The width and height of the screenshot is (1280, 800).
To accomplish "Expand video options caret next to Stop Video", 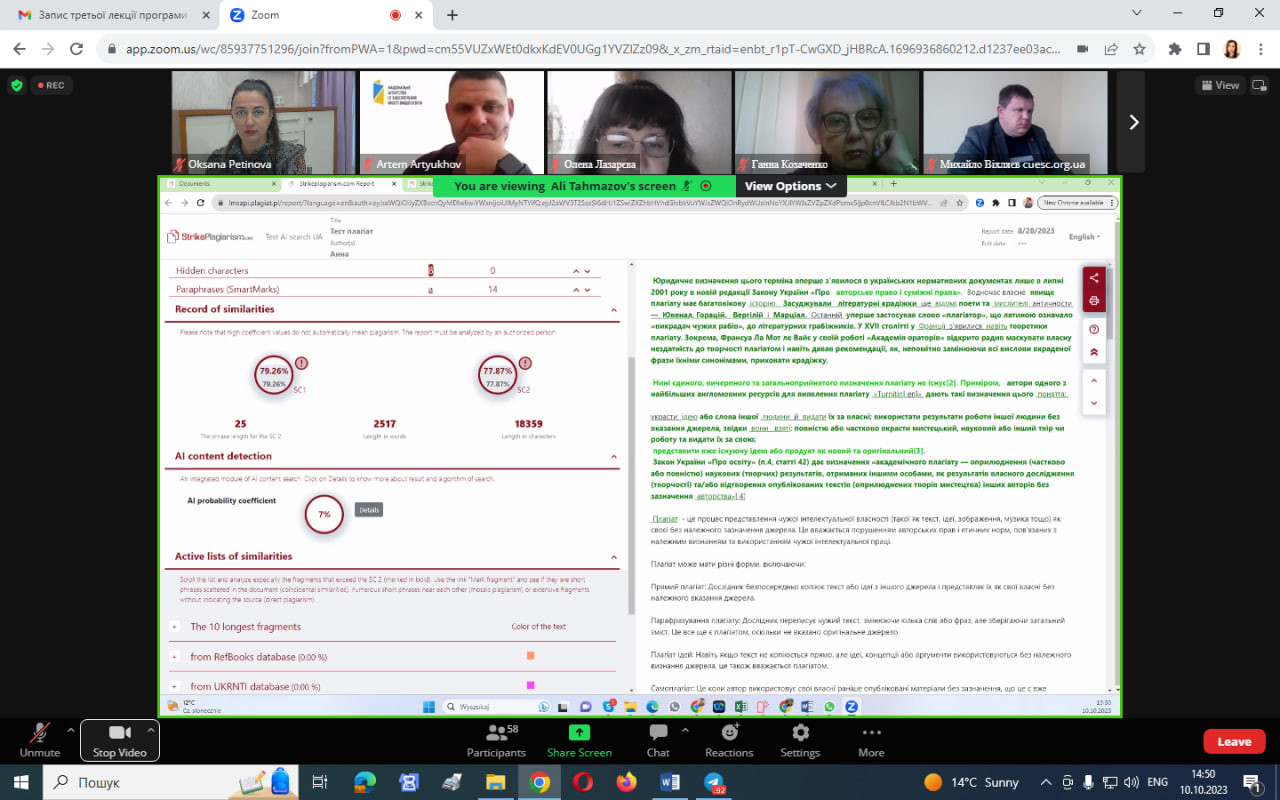I will [x=153, y=731].
